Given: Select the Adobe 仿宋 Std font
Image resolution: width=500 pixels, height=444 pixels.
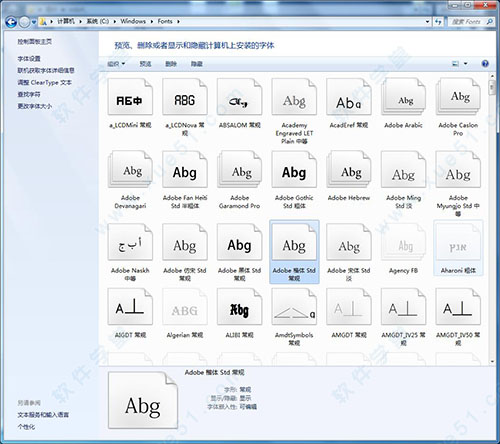Looking at the screenshot, I should (x=185, y=242).
